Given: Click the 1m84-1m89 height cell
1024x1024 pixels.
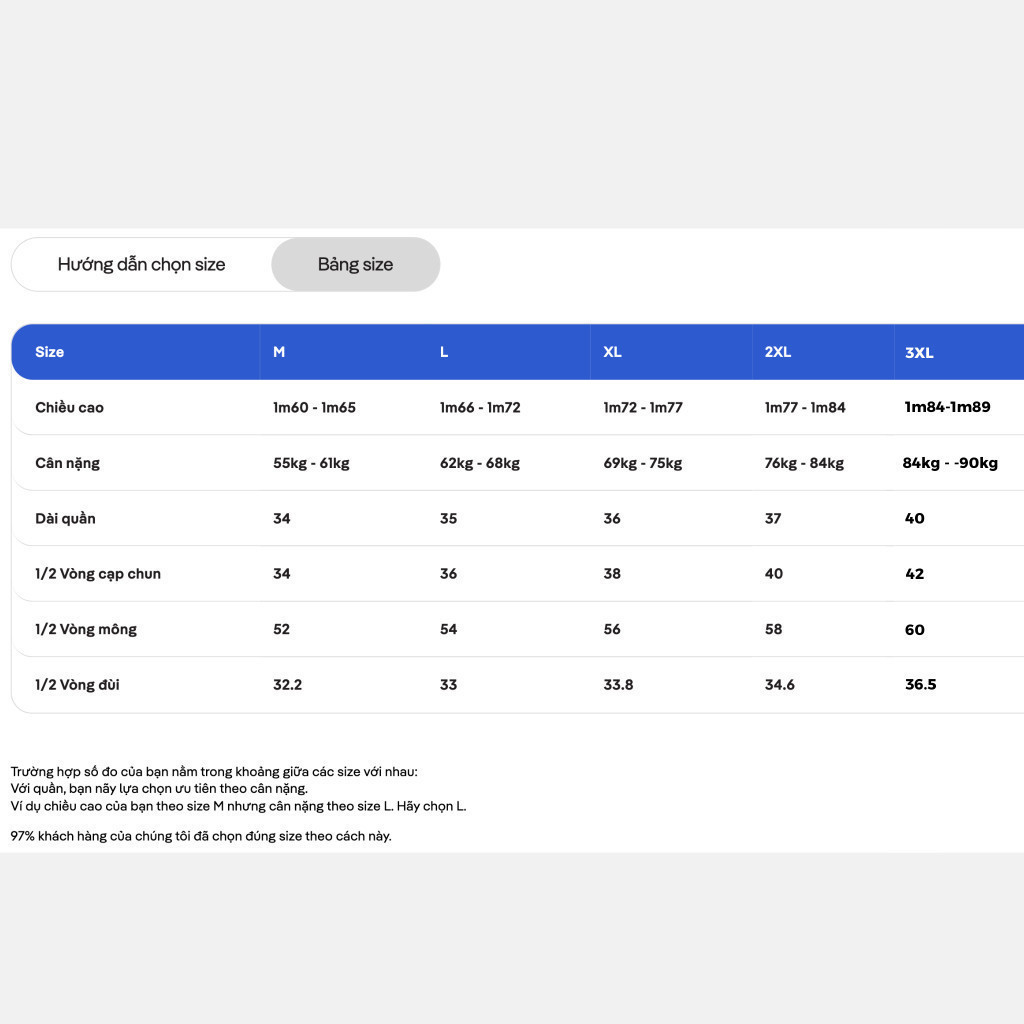Looking at the screenshot, I should (x=948, y=407).
